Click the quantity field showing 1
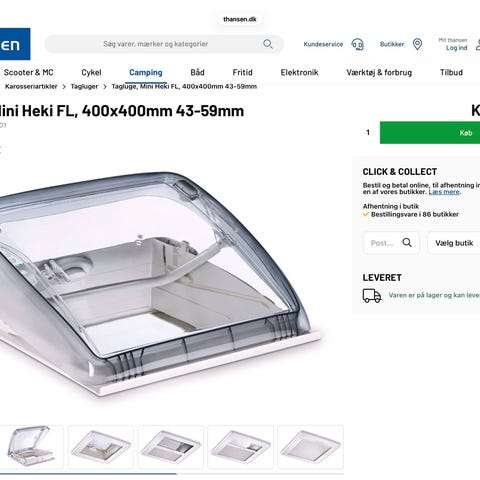Image resolution: width=480 pixels, height=480 pixels. [x=368, y=133]
